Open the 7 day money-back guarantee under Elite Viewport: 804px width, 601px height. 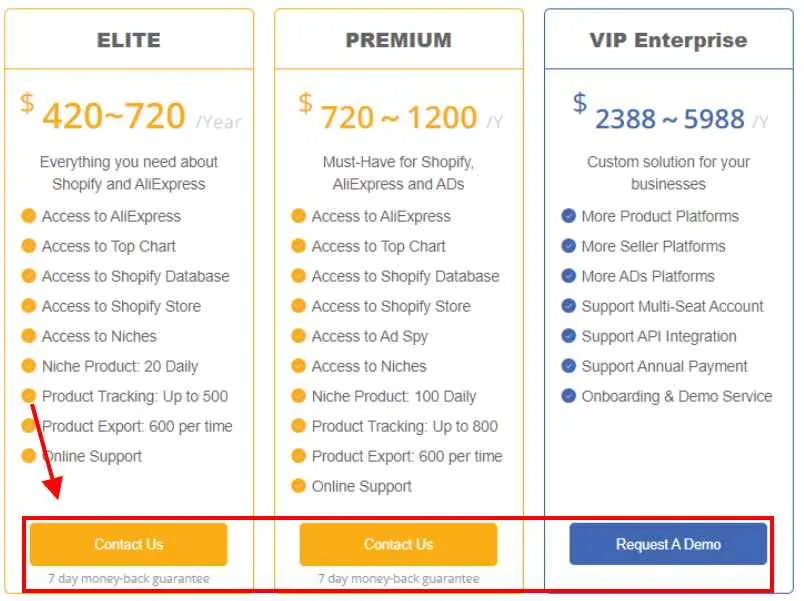[x=128, y=578]
